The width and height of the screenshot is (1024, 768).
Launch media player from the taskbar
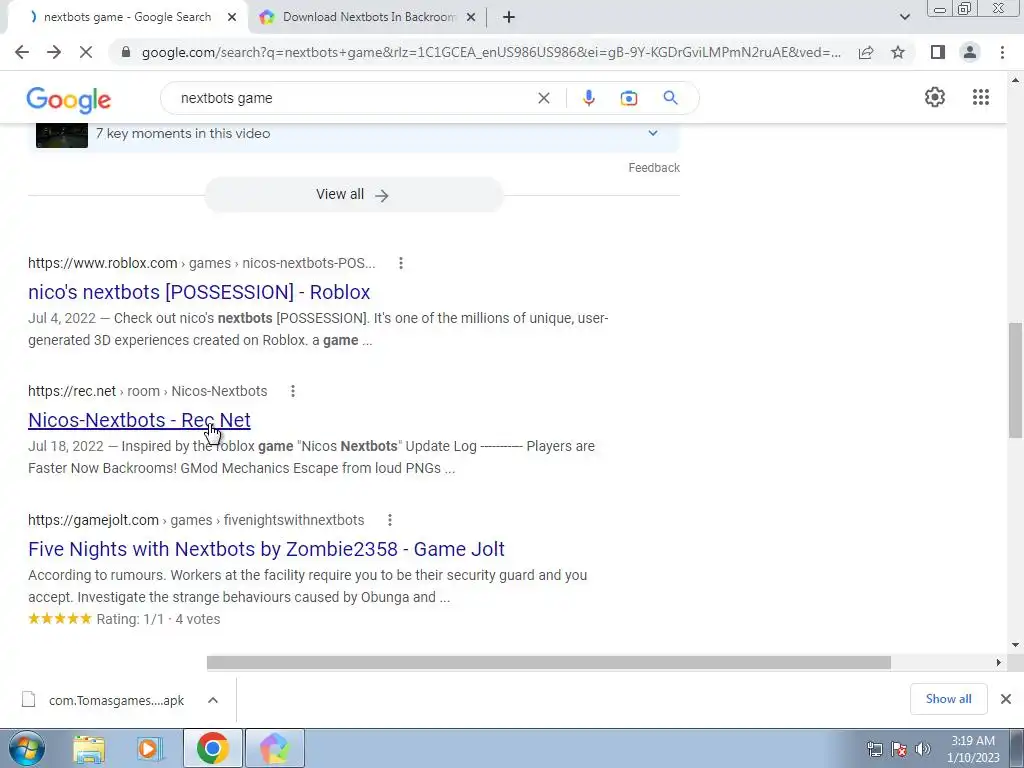click(x=150, y=748)
